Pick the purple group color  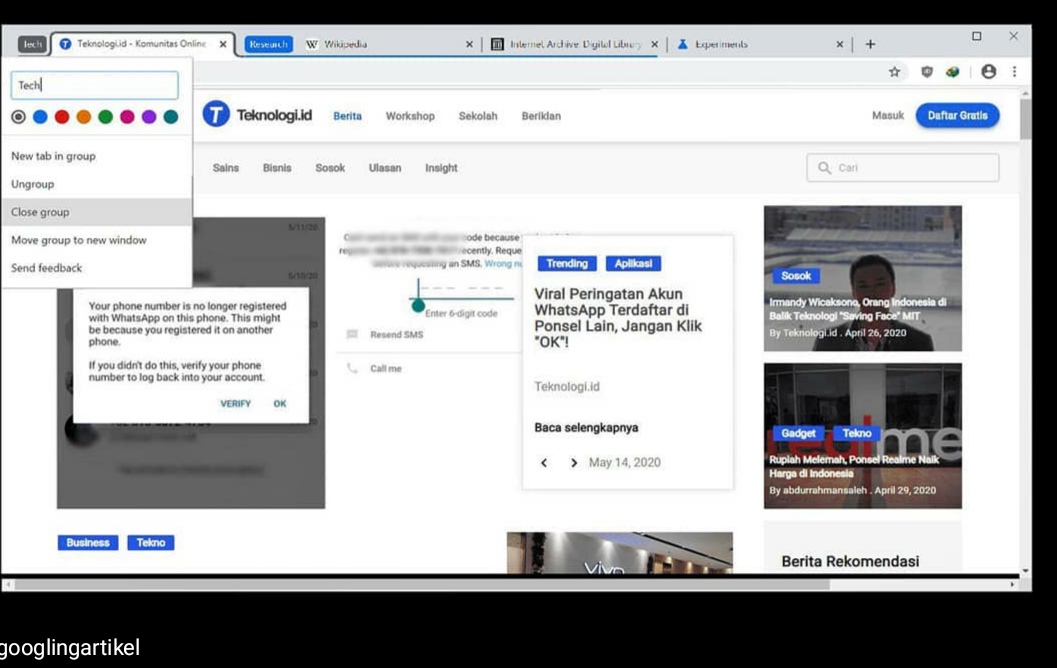149,117
